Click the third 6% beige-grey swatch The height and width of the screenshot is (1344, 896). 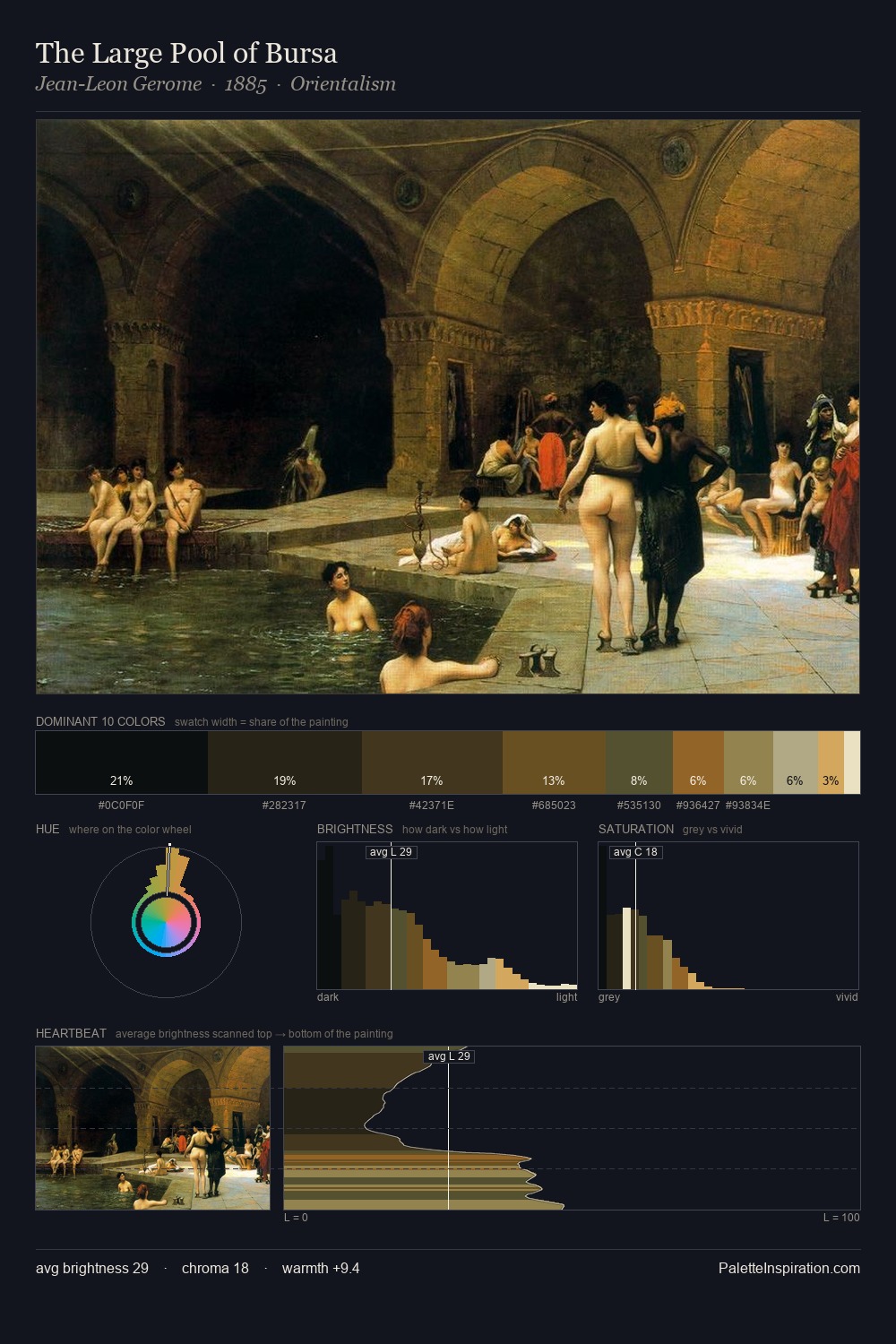(x=796, y=762)
